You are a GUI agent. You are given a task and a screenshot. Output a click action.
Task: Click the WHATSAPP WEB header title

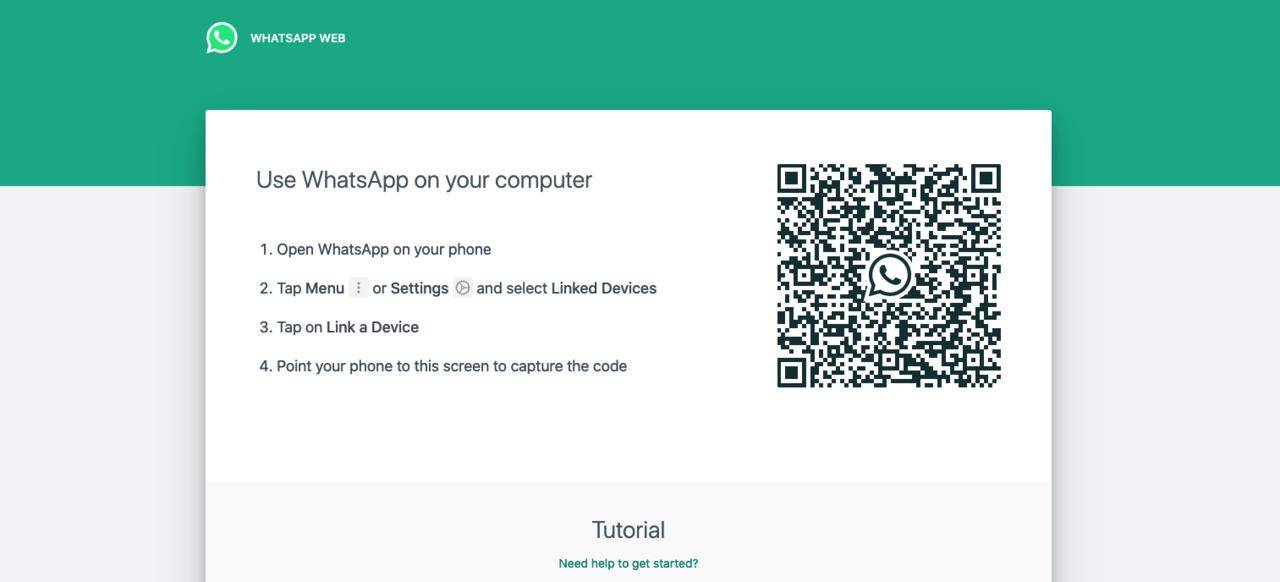pyautogui.click(x=298, y=38)
